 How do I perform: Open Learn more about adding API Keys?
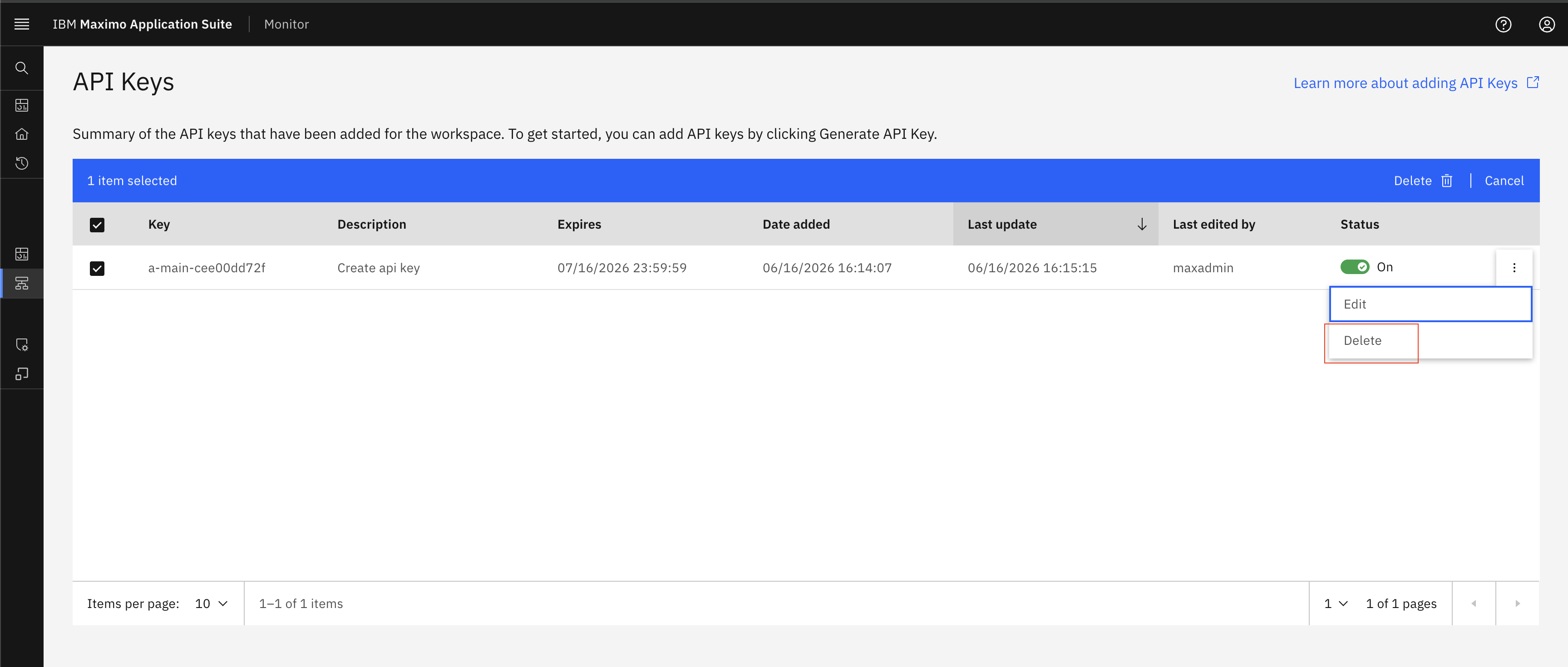click(1405, 83)
